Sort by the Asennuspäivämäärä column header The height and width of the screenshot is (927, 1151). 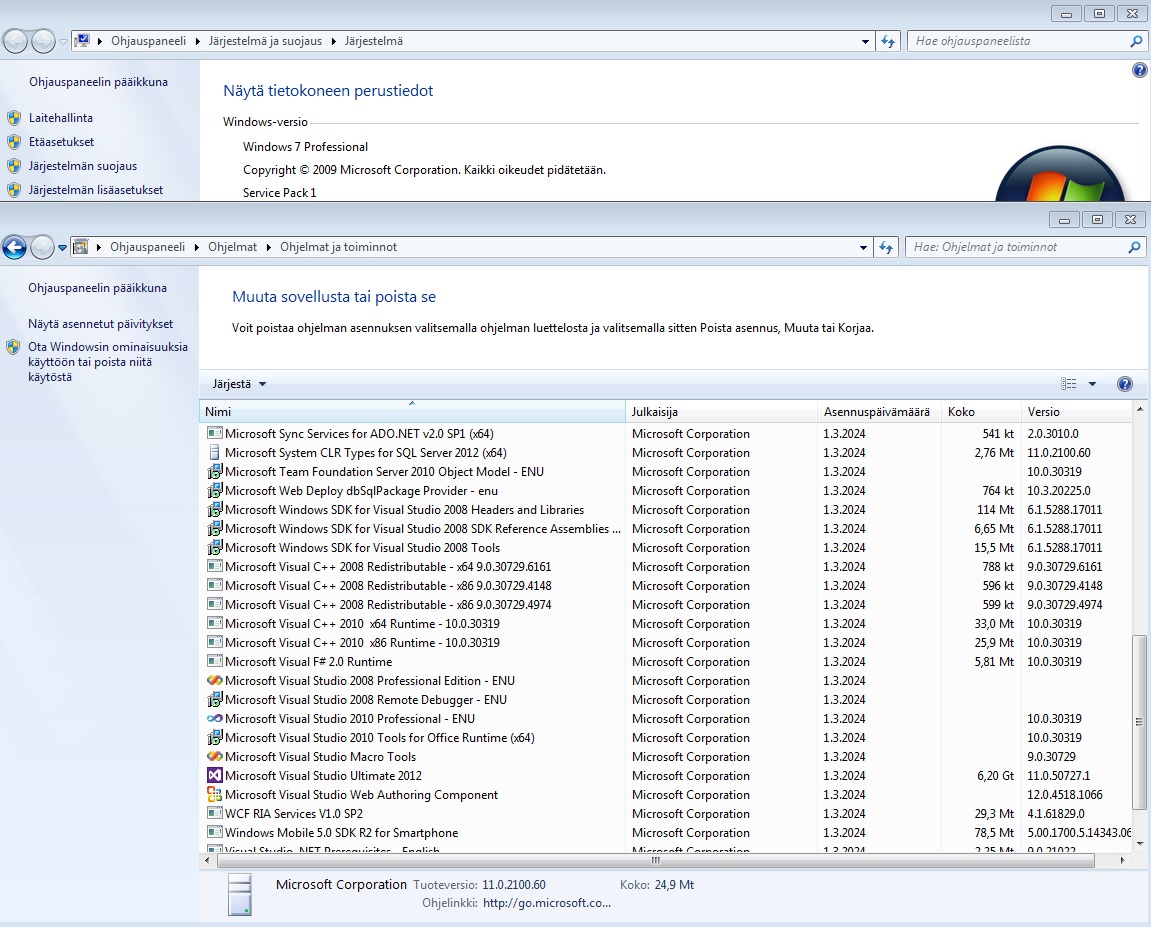click(x=876, y=412)
